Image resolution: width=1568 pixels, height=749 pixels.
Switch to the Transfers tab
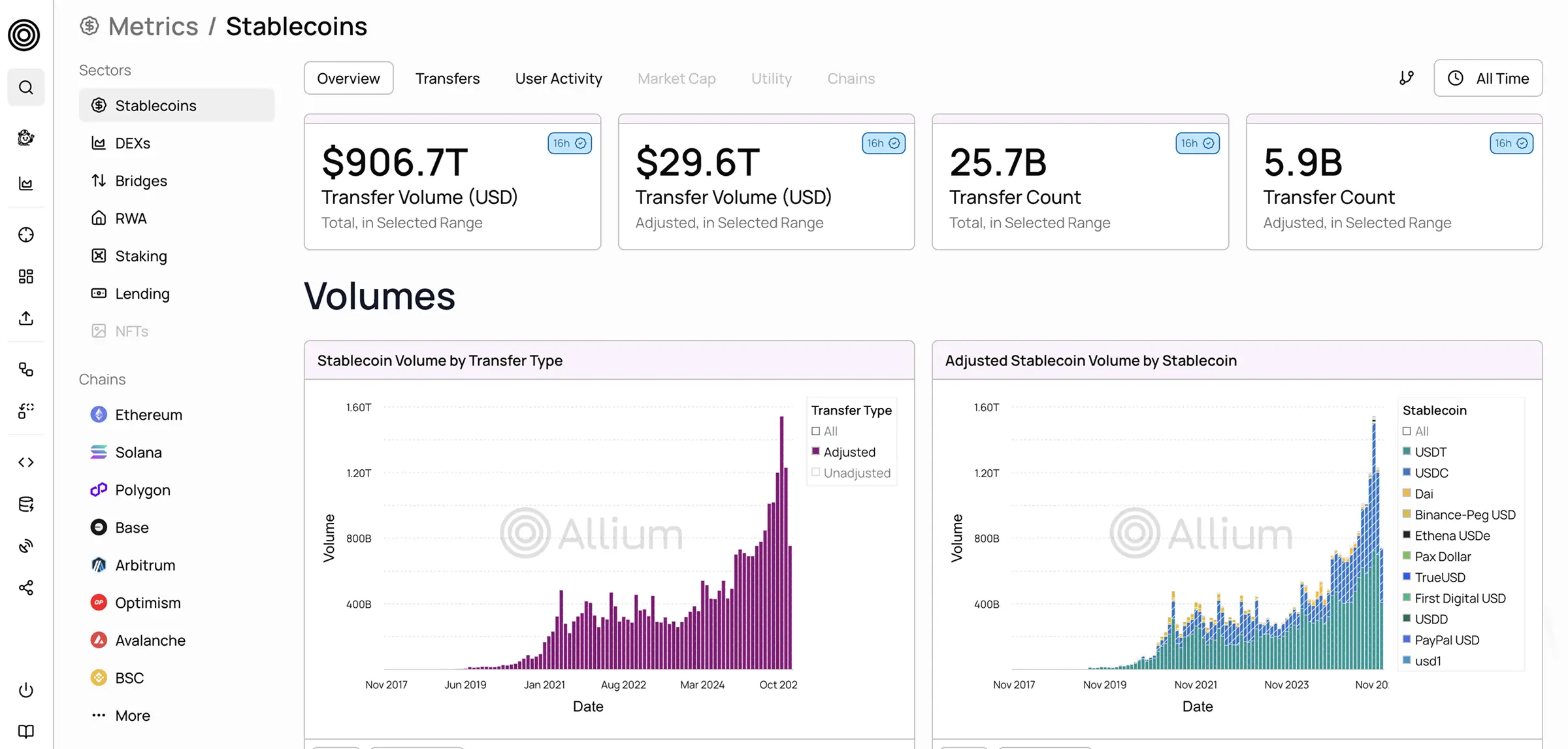click(448, 78)
